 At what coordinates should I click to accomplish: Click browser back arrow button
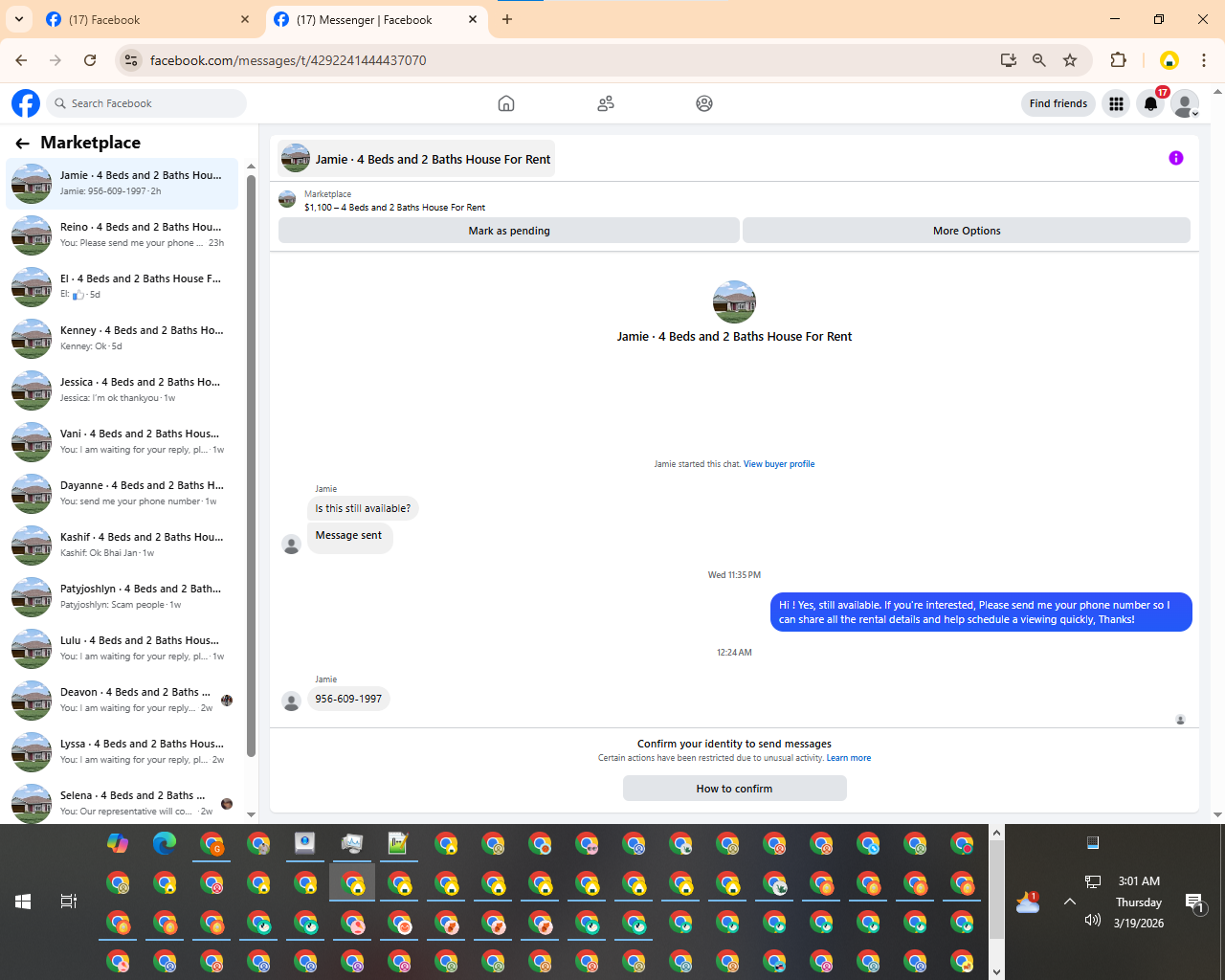coord(21,60)
